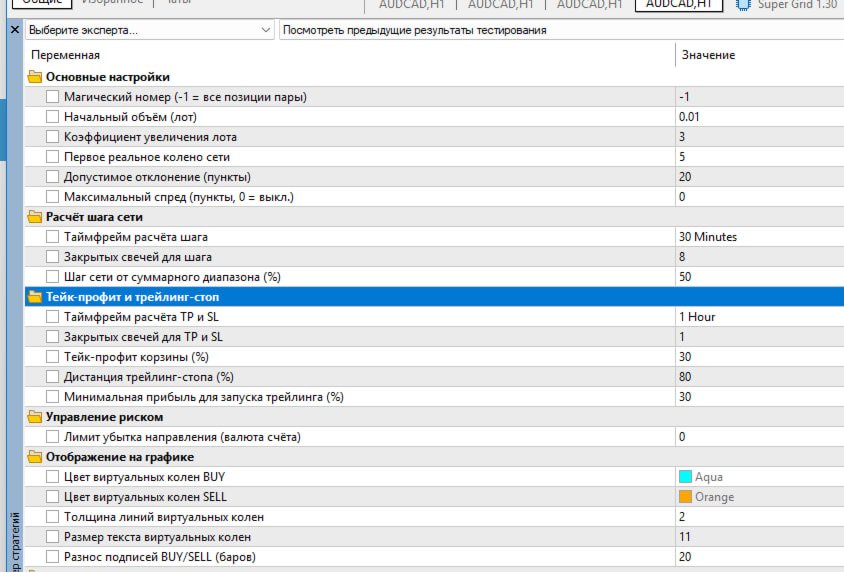Open the 'Выберите эксперта...' dropdown
The width and height of the screenshot is (844, 572).
(x=150, y=30)
